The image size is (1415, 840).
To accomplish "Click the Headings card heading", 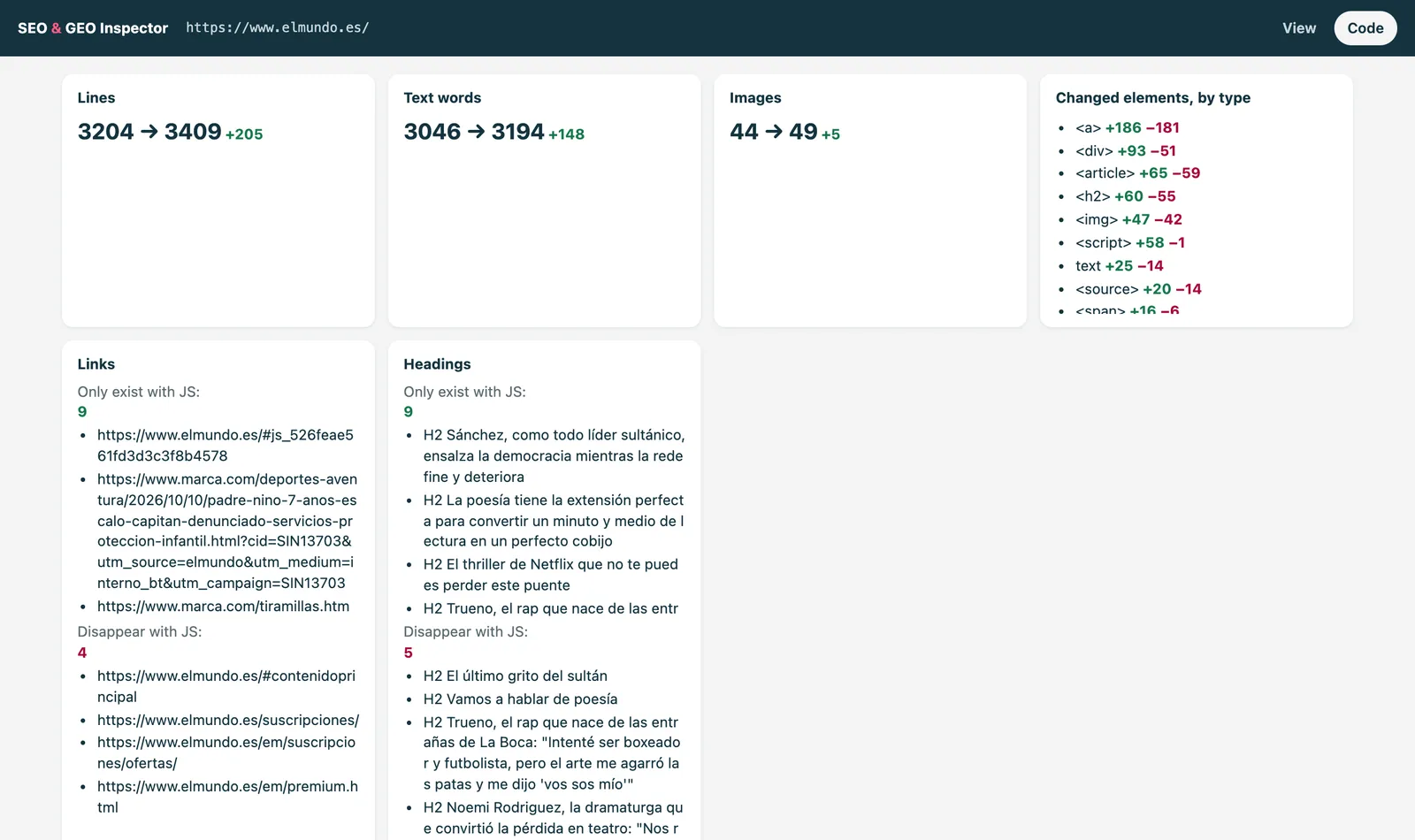I will point(437,364).
